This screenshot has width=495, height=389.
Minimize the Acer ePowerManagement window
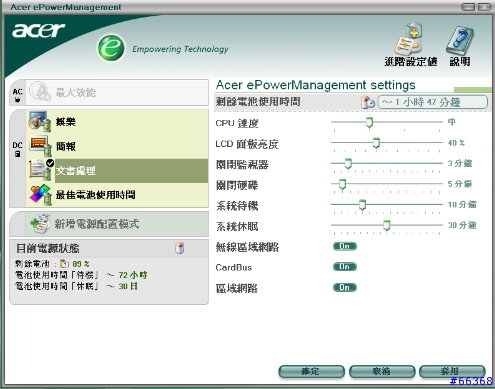point(469,7)
